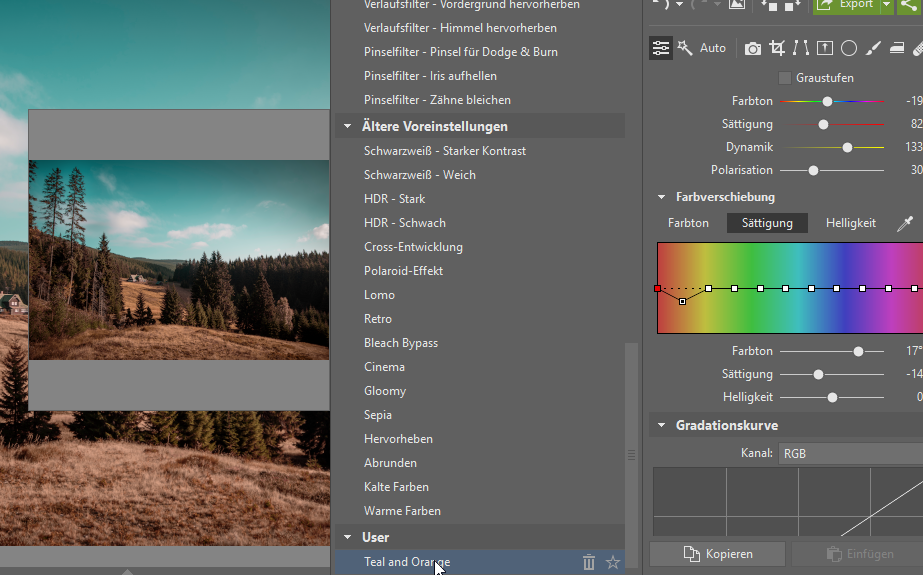
Task: Collapse the Farbverschiebung section
Action: [x=661, y=197]
